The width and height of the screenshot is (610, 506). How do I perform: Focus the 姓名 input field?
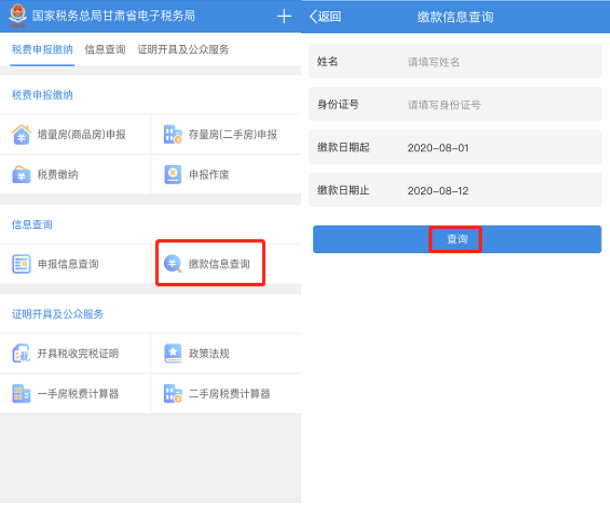455,61
